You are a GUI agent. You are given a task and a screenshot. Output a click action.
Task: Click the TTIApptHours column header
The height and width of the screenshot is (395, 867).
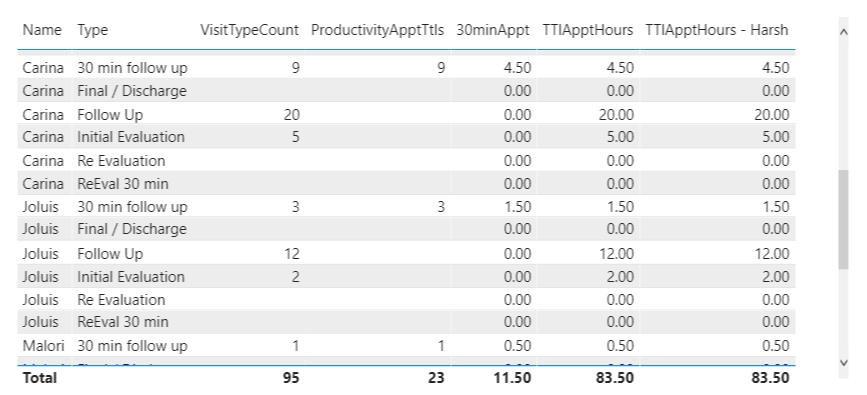(588, 30)
